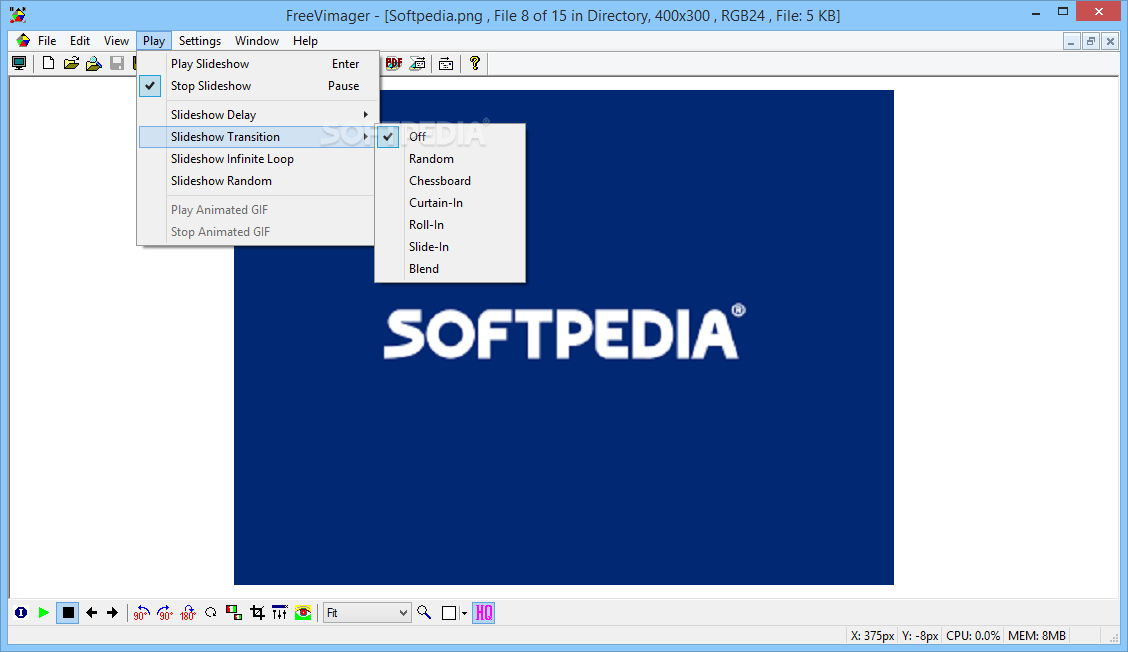The width and height of the screenshot is (1128, 652).
Task: Create a new blank document
Action: point(48,63)
